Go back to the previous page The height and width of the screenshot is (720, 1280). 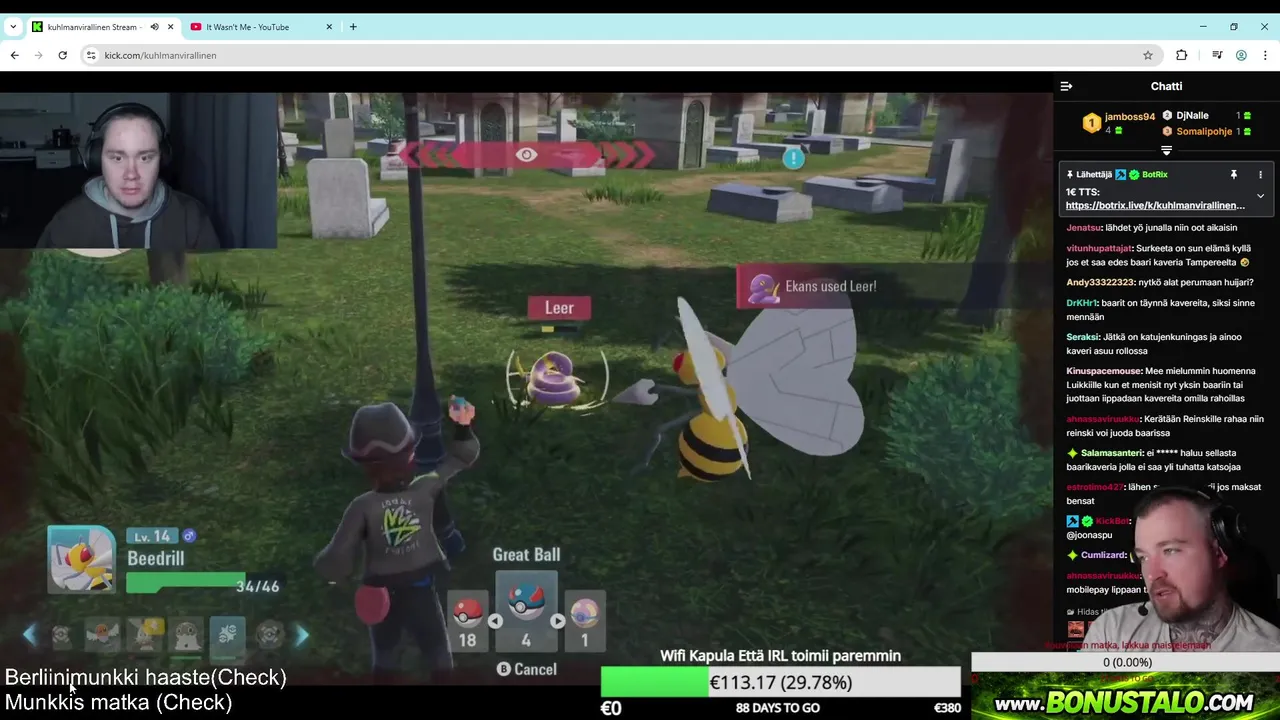click(14, 55)
